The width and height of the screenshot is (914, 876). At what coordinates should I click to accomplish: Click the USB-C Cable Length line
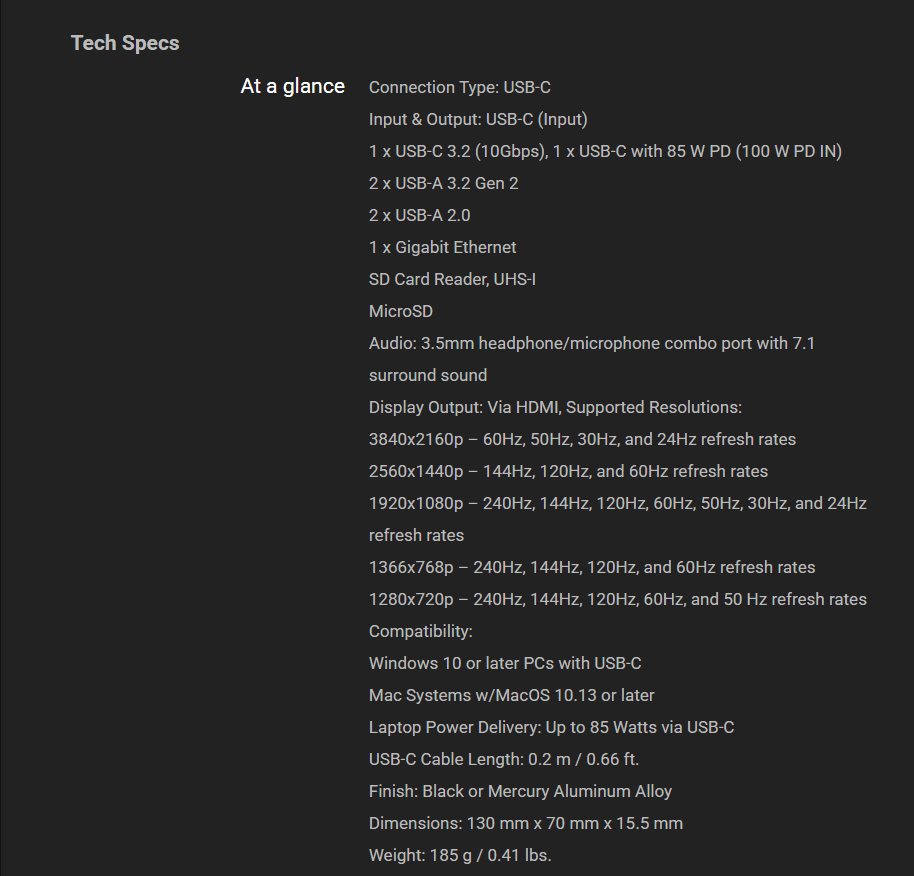(503, 760)
